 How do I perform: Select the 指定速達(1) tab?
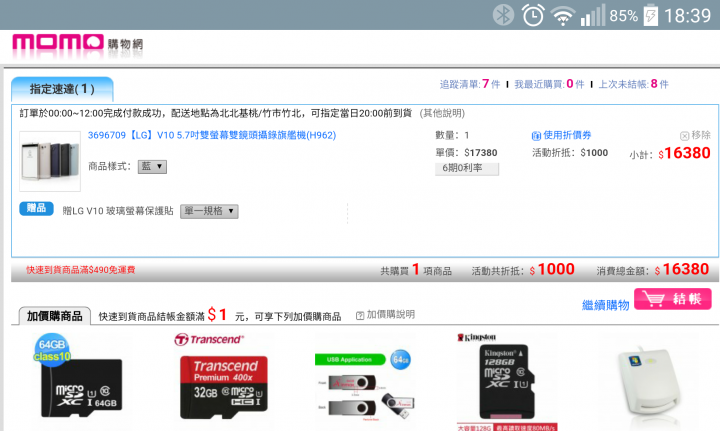62,89
